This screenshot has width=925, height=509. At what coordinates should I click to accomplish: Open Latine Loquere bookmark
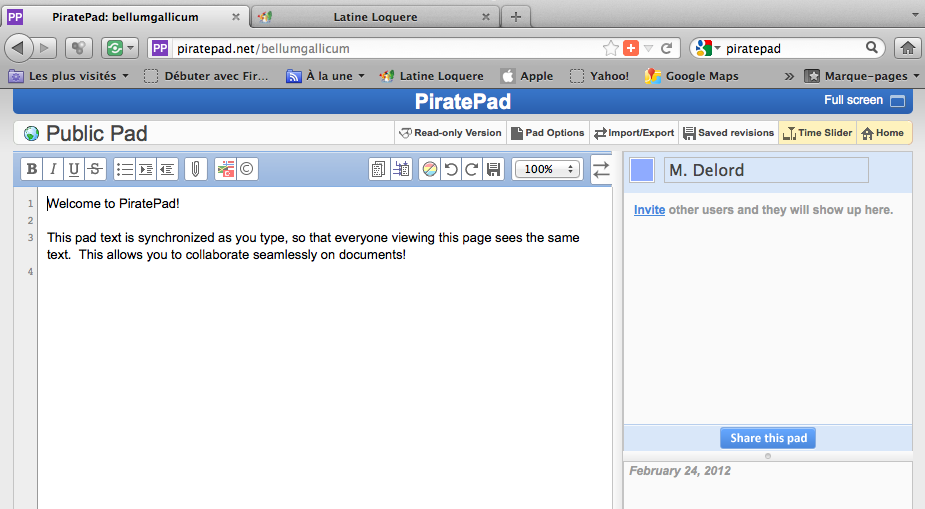coord(432,76)
